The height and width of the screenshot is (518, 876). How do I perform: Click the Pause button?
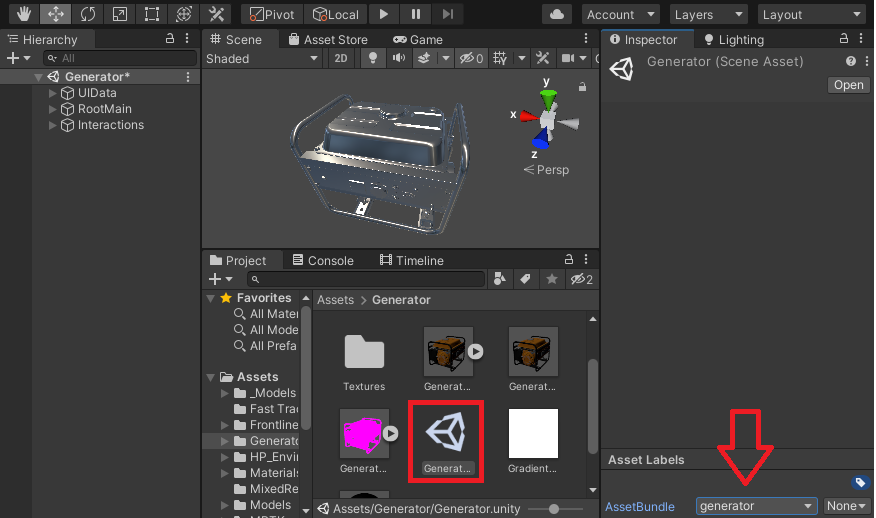point(416,14)
